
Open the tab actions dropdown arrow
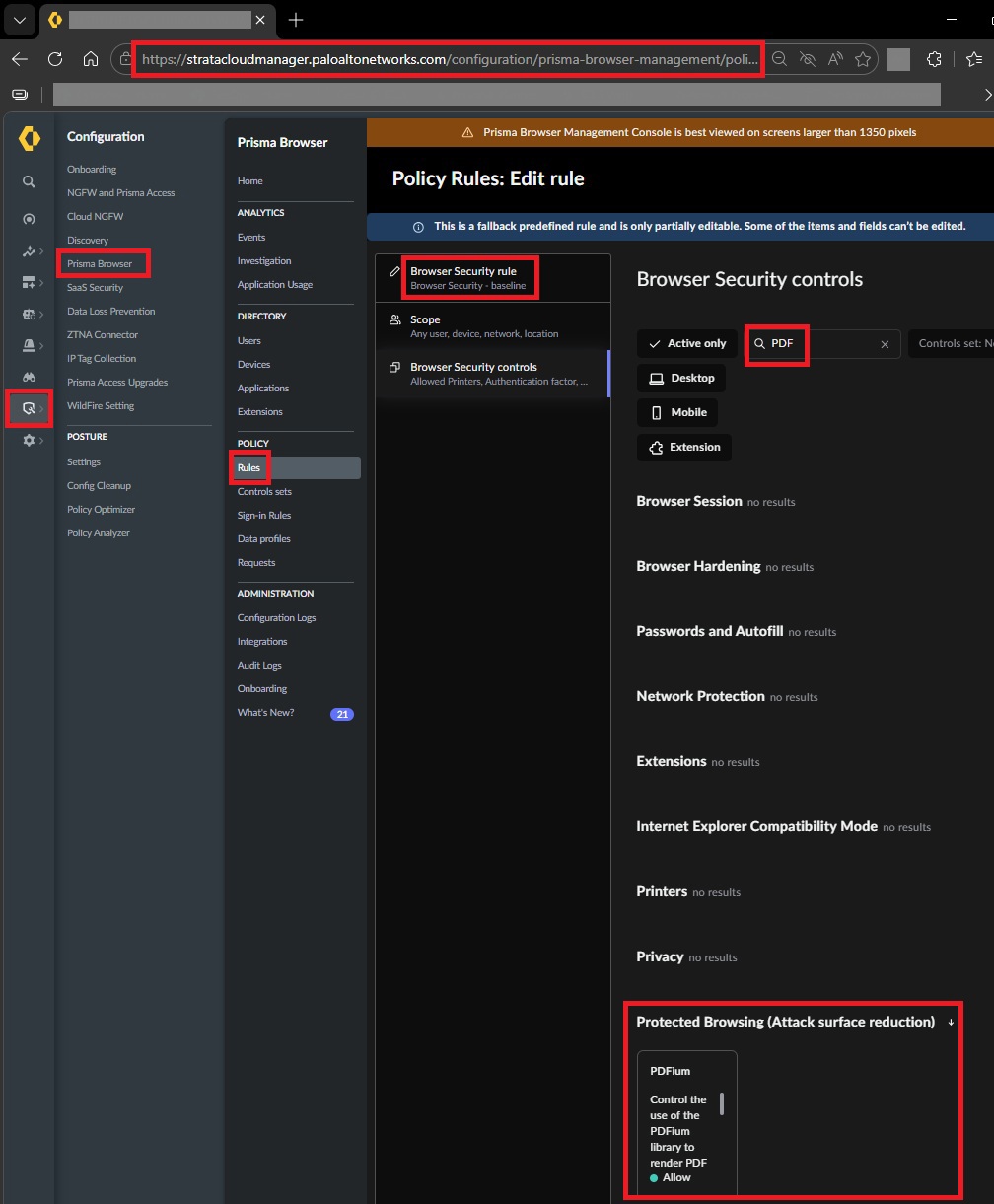tap(20, 20)
